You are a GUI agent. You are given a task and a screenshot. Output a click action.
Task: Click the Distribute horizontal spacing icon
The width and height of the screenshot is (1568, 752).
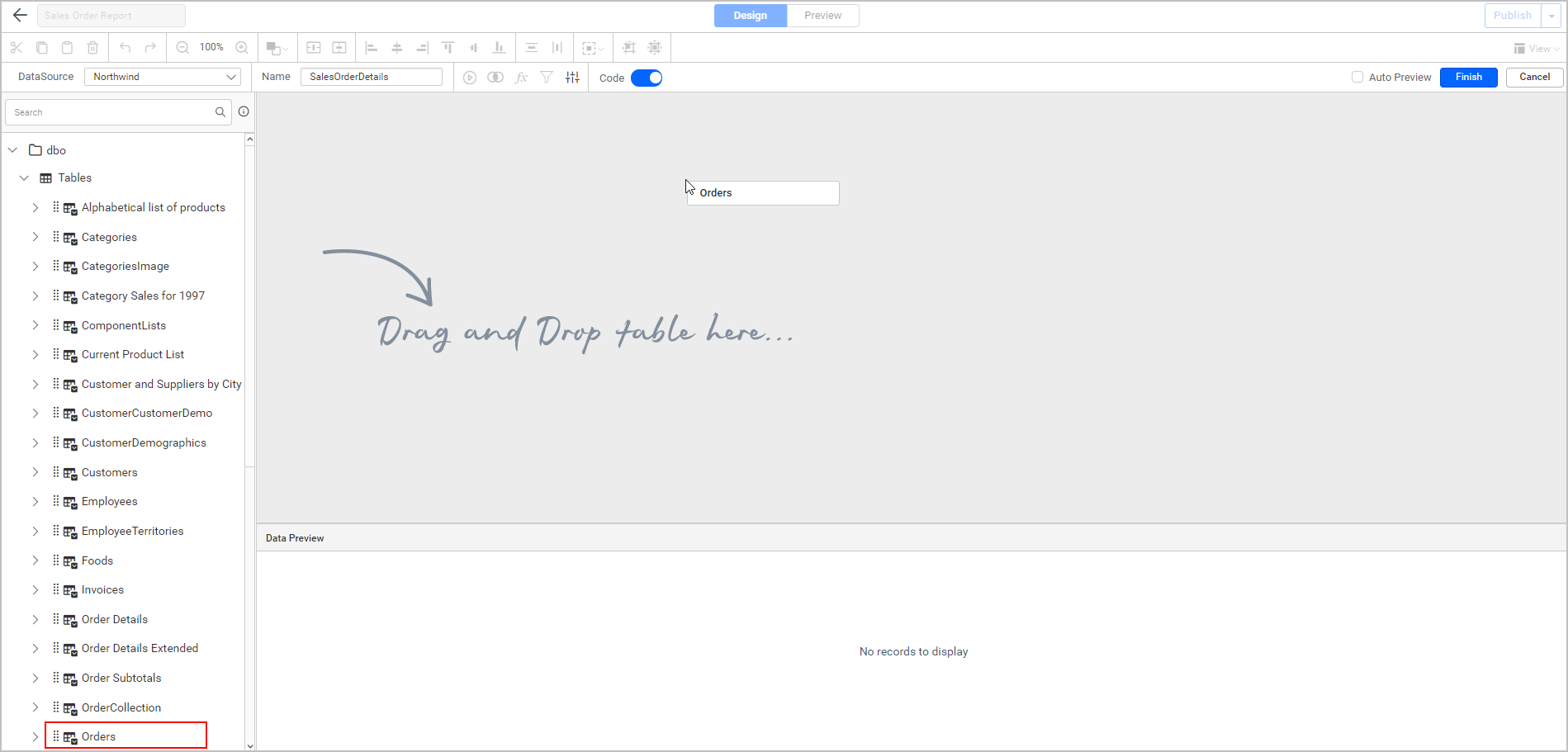pyautogui.click(x=557, y=48)
